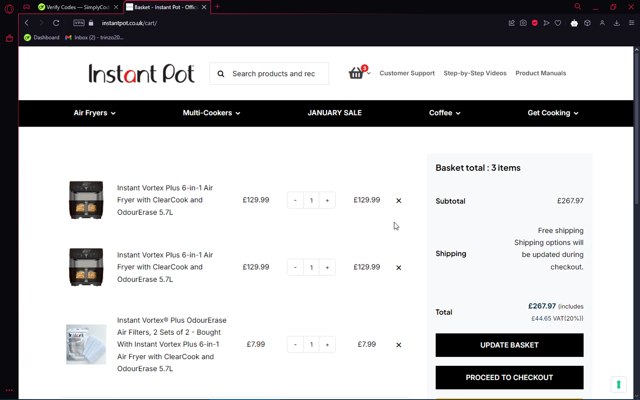Reload the current page
Screen dimensions: 640x400
pyautogui.click(x=56, y=23)
